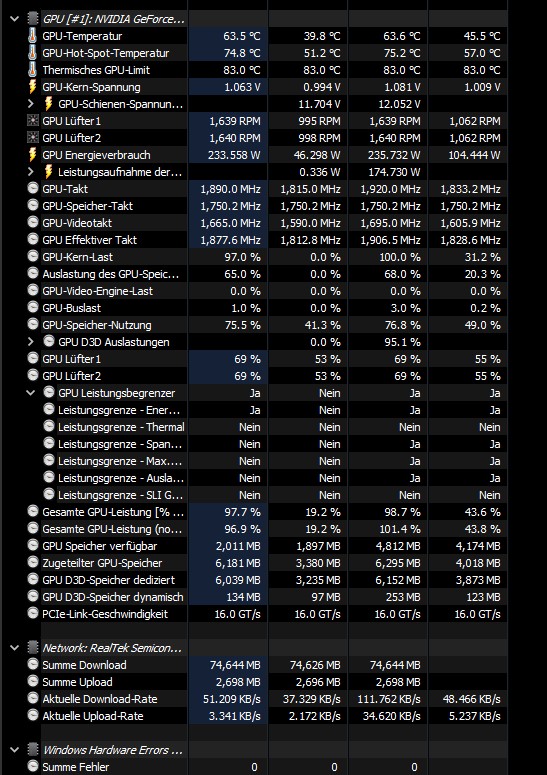Image resolution: width=547 pixels, height=775 pixels.
Task: Select the GPU D3D-Speicher dynamisch row
Action: [113, 597]
